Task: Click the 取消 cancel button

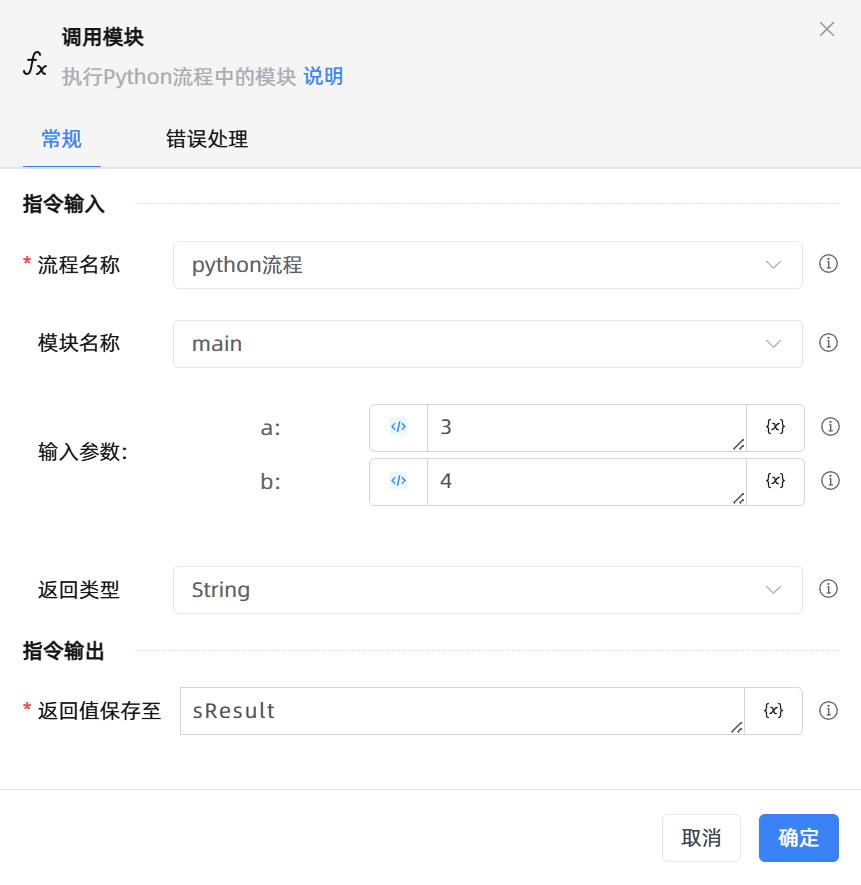Action: [701, 838]
